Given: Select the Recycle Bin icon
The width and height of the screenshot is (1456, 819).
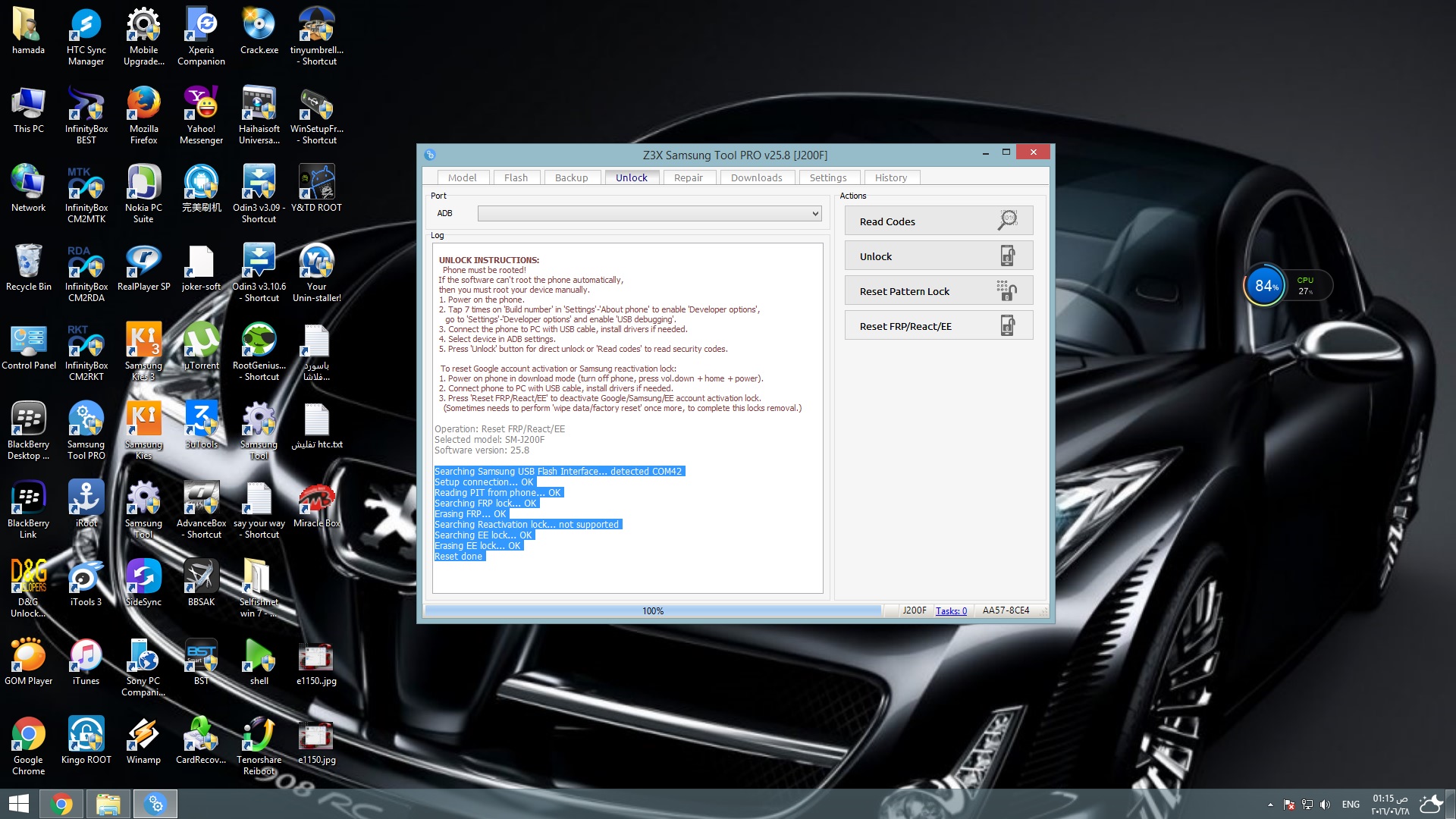Looking at the screenshot, I should (28, 268).
